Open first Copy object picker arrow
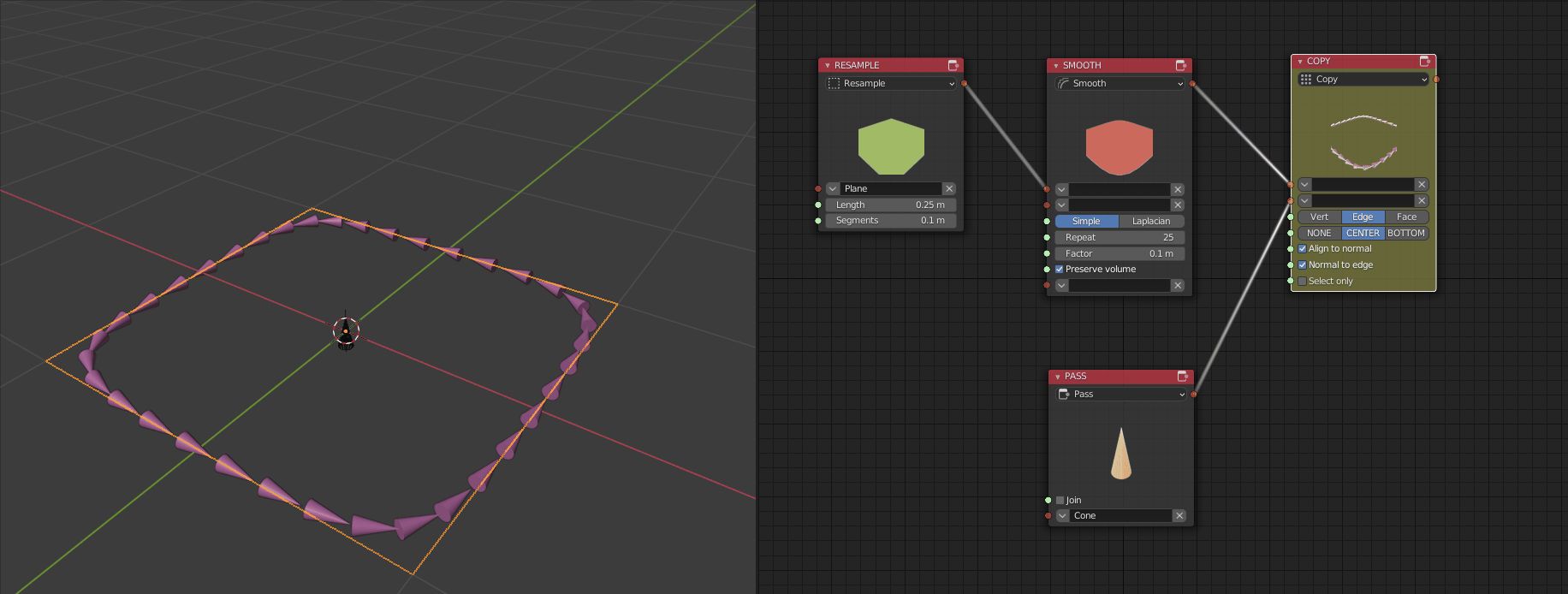The height and width of the screenshot is (594, 1568). (1305, 184)
